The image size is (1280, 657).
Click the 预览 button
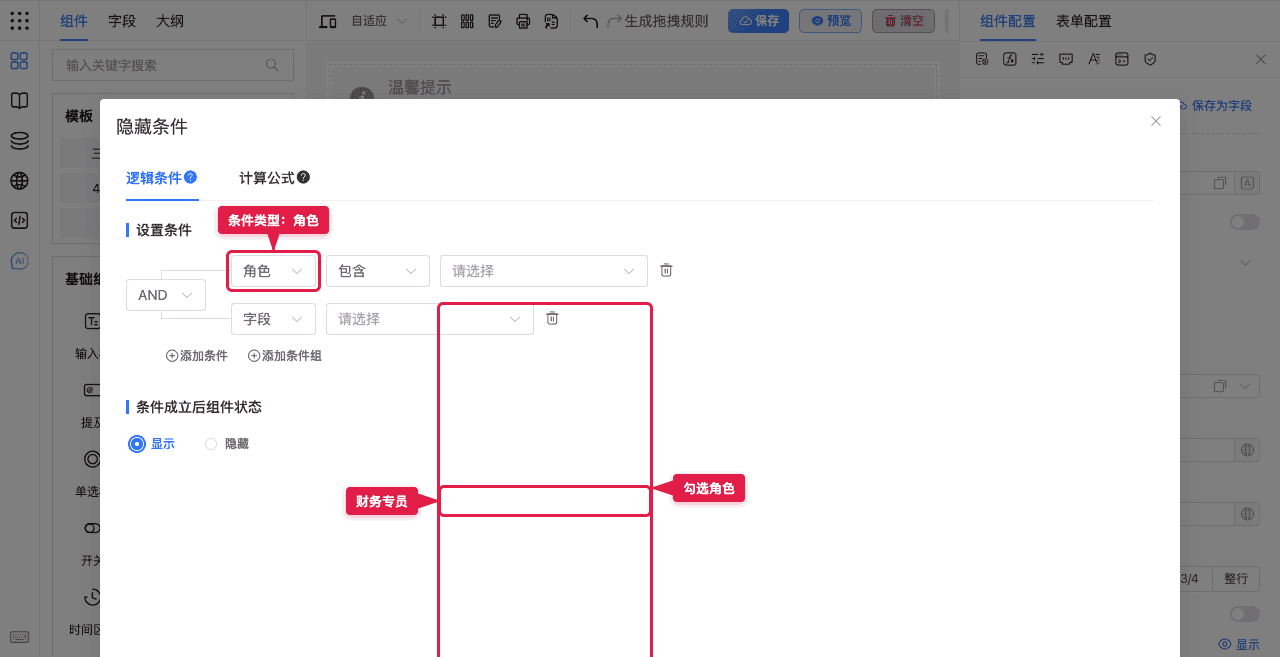coord(830,21)
